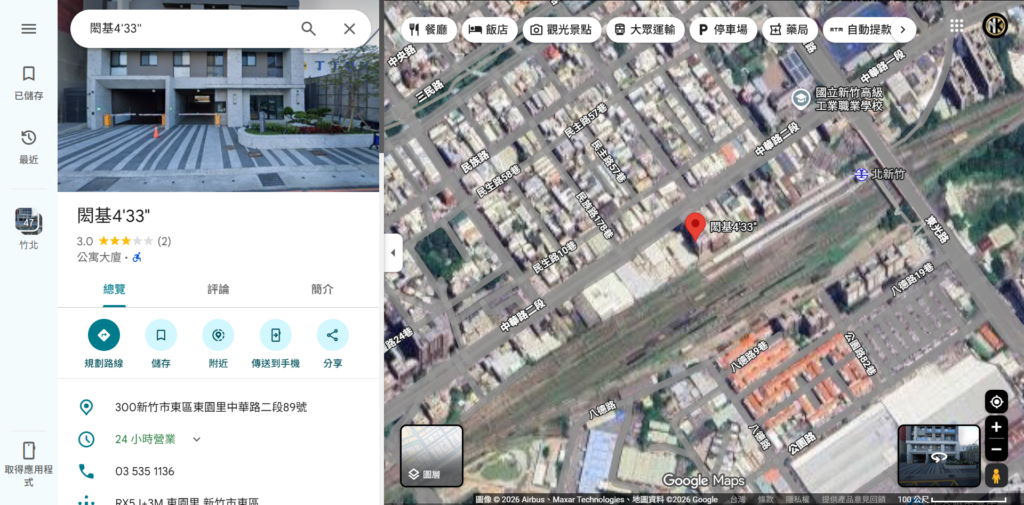The width and height of the screenshot is (1024, 505).
Task: Filter the map by 餐廳 restaurants chip
Action: 428,29
